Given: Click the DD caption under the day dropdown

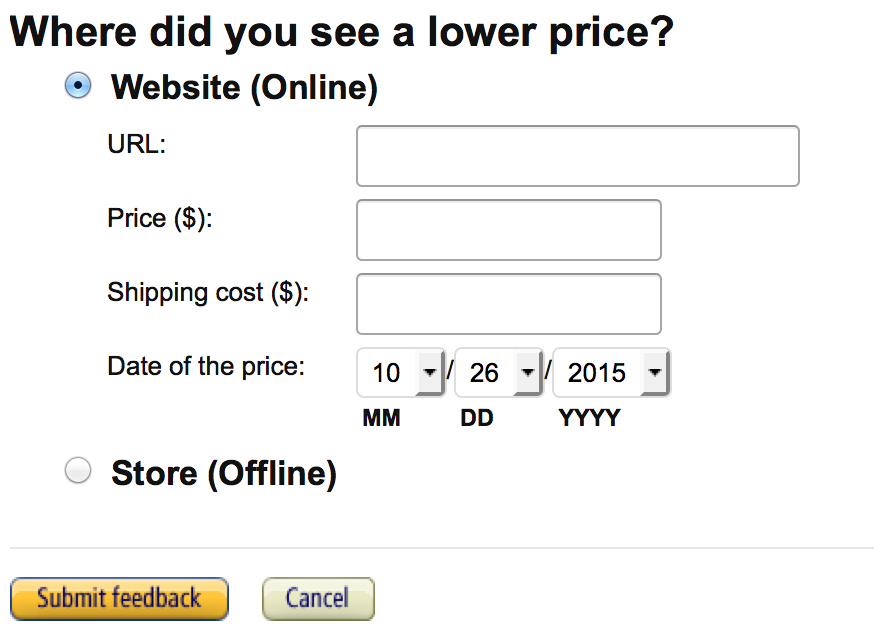Looking at the screenshot, I should coord(477,418).
